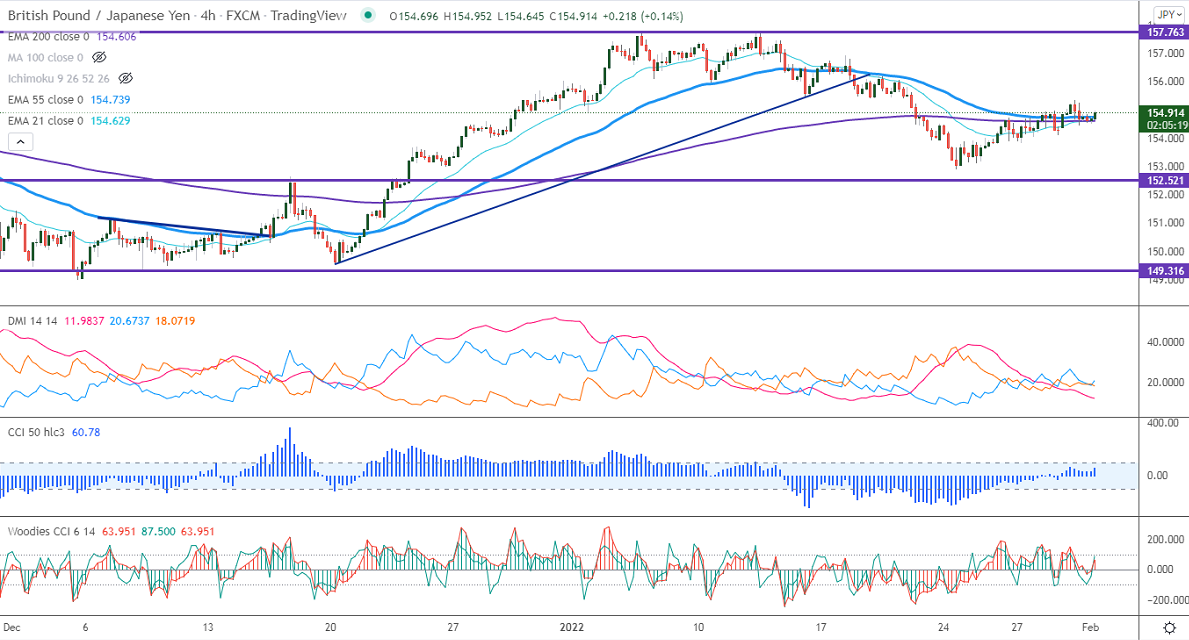1189x640 pixels.
Task: Click the green market status dot
Action: 370,15
